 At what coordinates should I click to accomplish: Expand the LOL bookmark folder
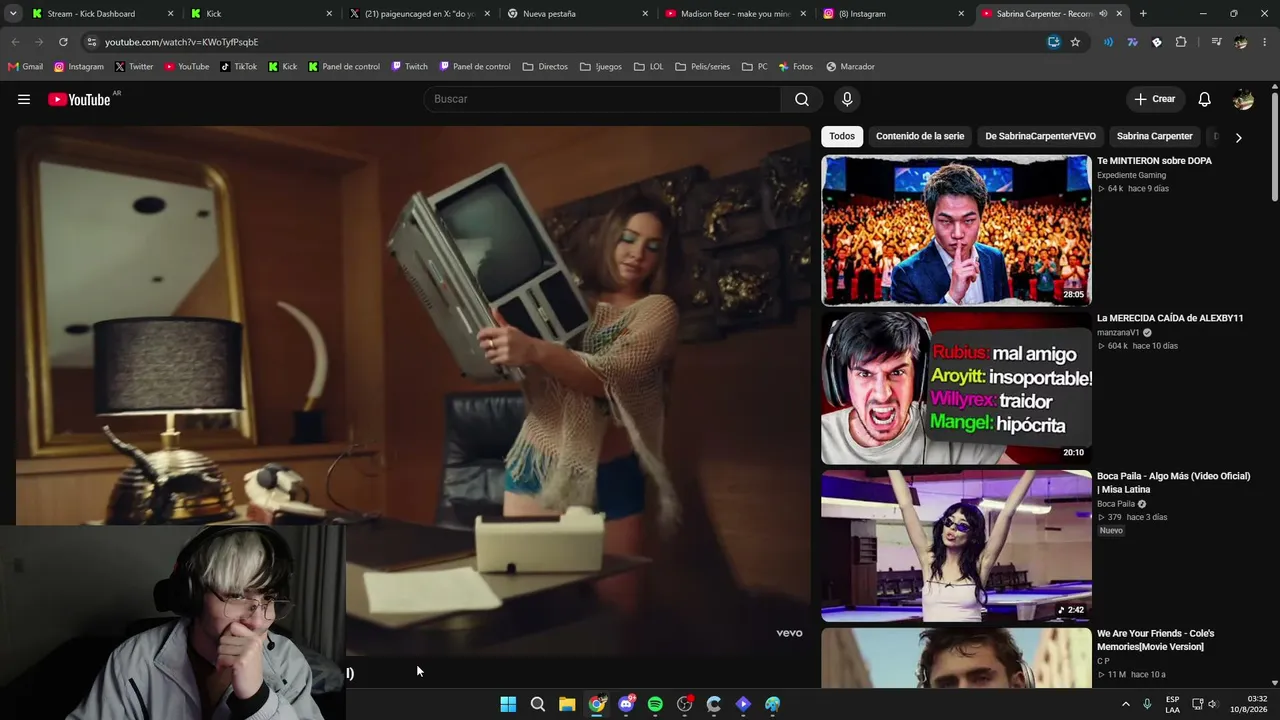[x=648, y=67]
